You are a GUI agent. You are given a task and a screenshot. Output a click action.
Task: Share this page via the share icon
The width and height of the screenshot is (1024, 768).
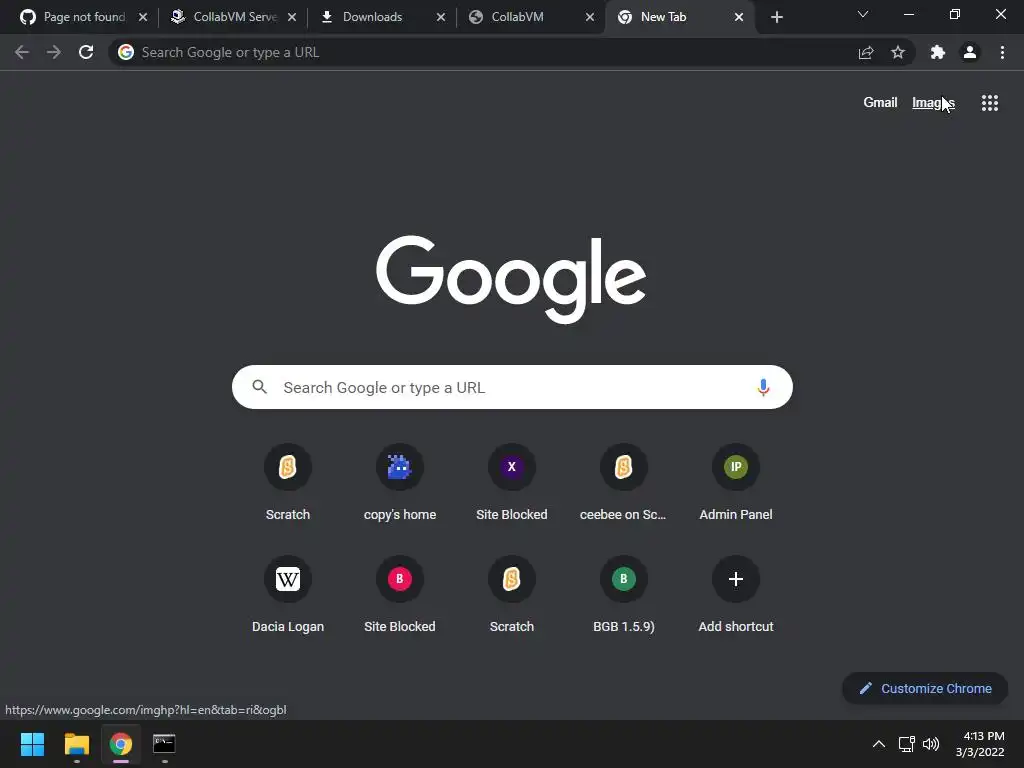[x=866, y=52]
